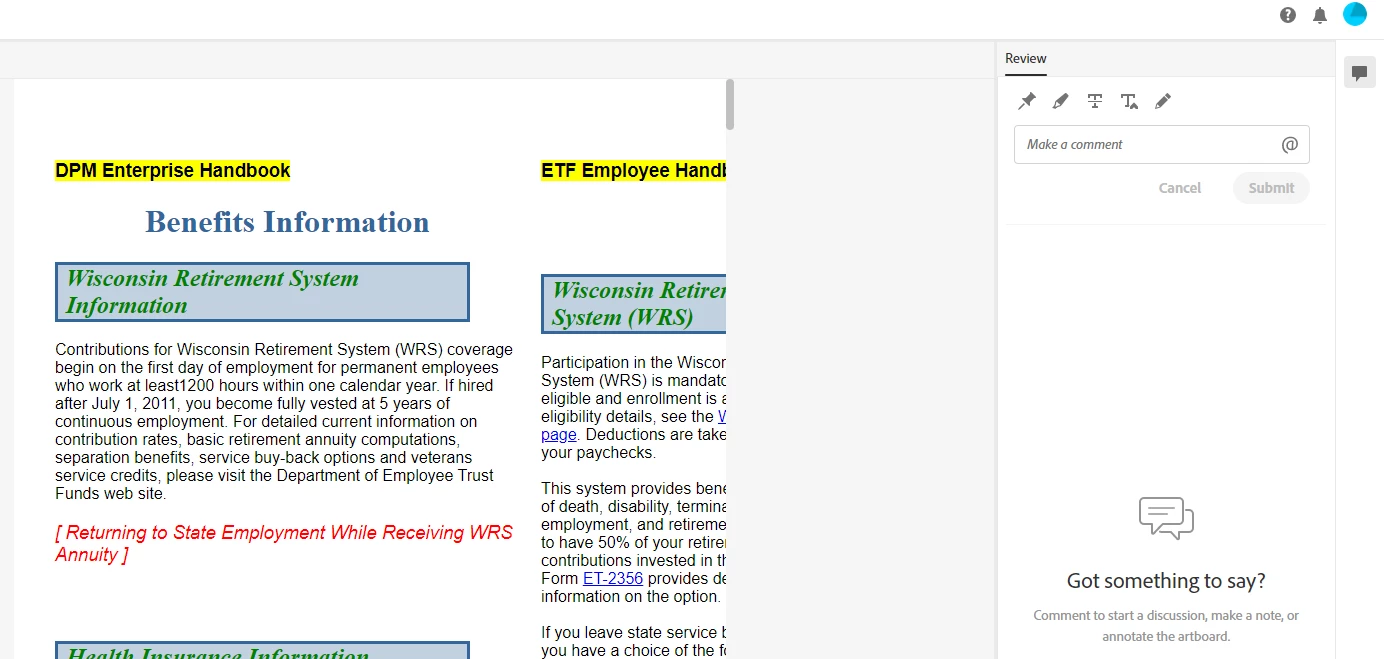Select the strikethrough text tool
1384x659 pixels.
click(1095, 101)
